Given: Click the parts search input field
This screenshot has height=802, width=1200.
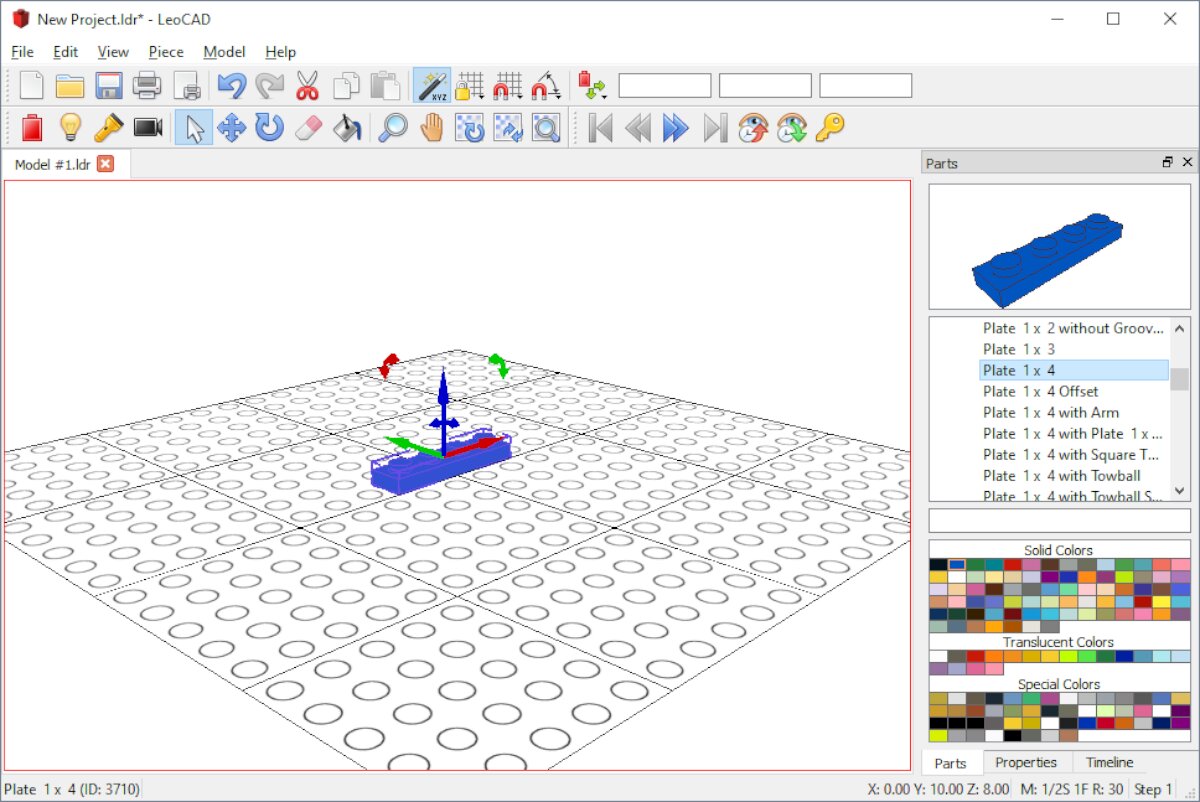Looking at the screenshot, I should point(1059,521).
